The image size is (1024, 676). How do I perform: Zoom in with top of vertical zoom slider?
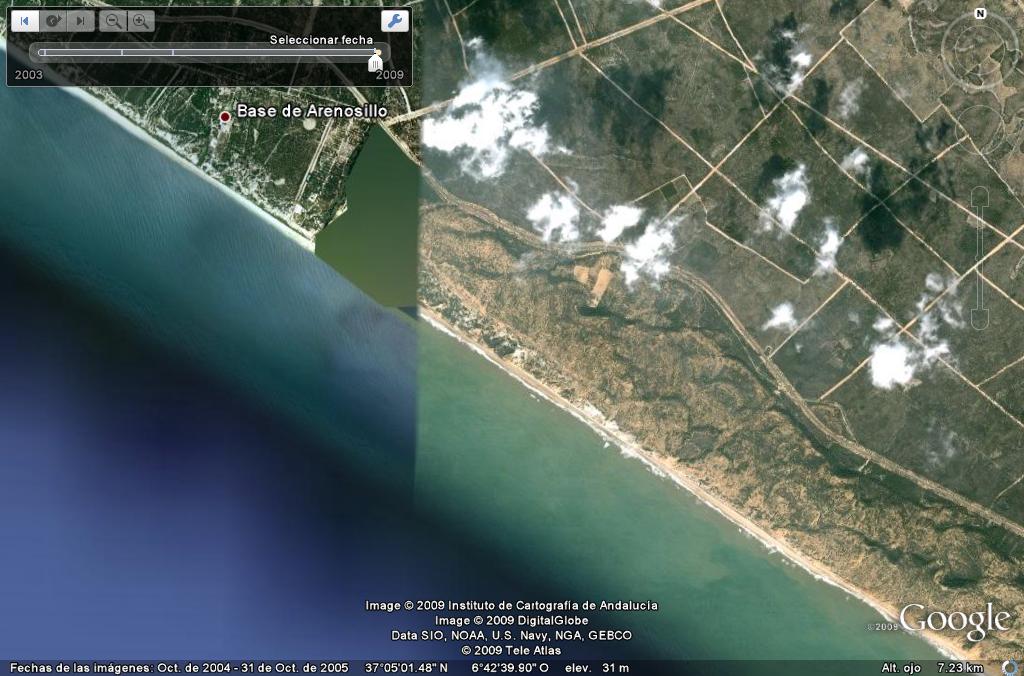[980, 195]
